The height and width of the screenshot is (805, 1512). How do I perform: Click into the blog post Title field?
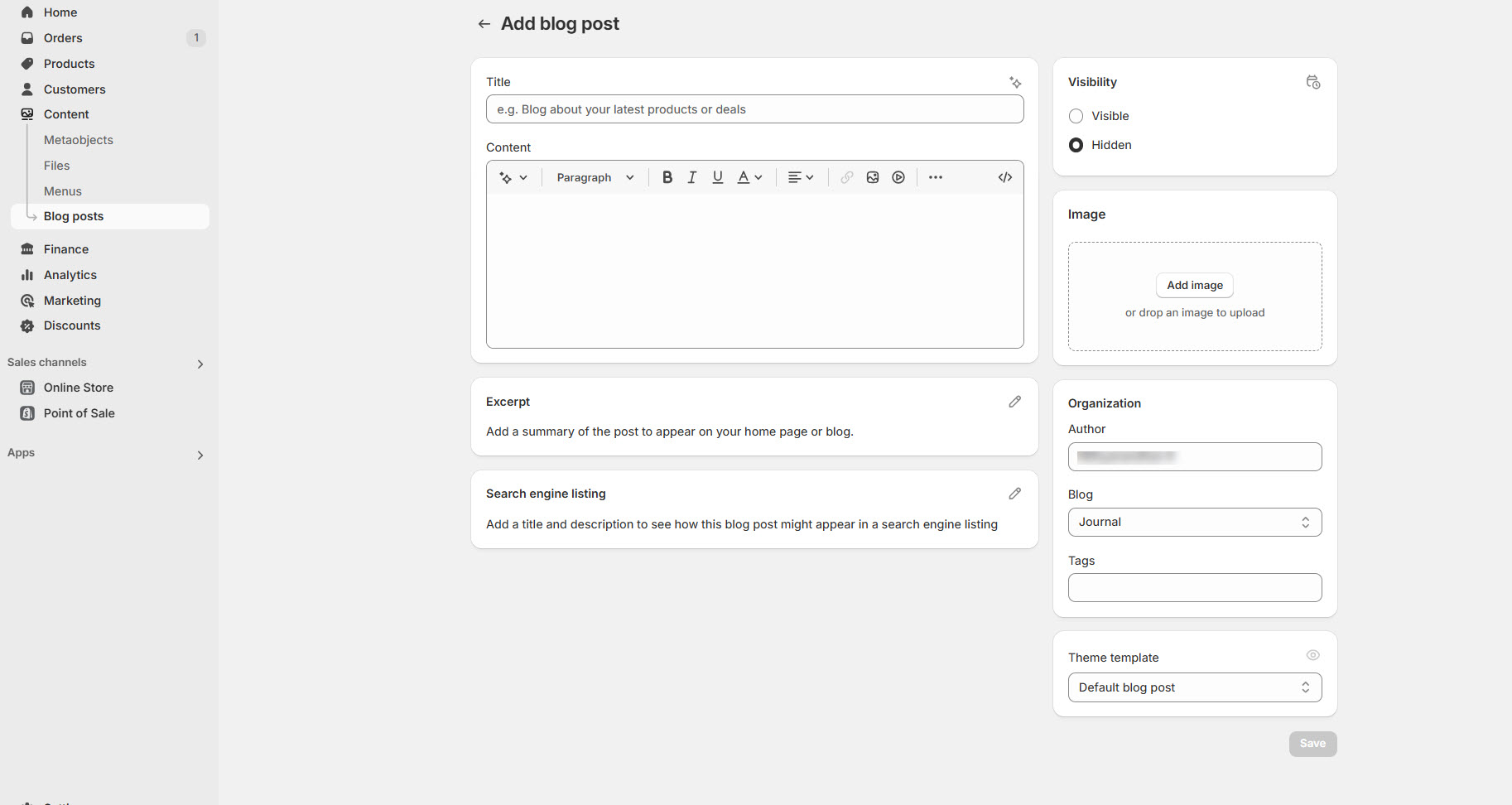click(754, 109)
